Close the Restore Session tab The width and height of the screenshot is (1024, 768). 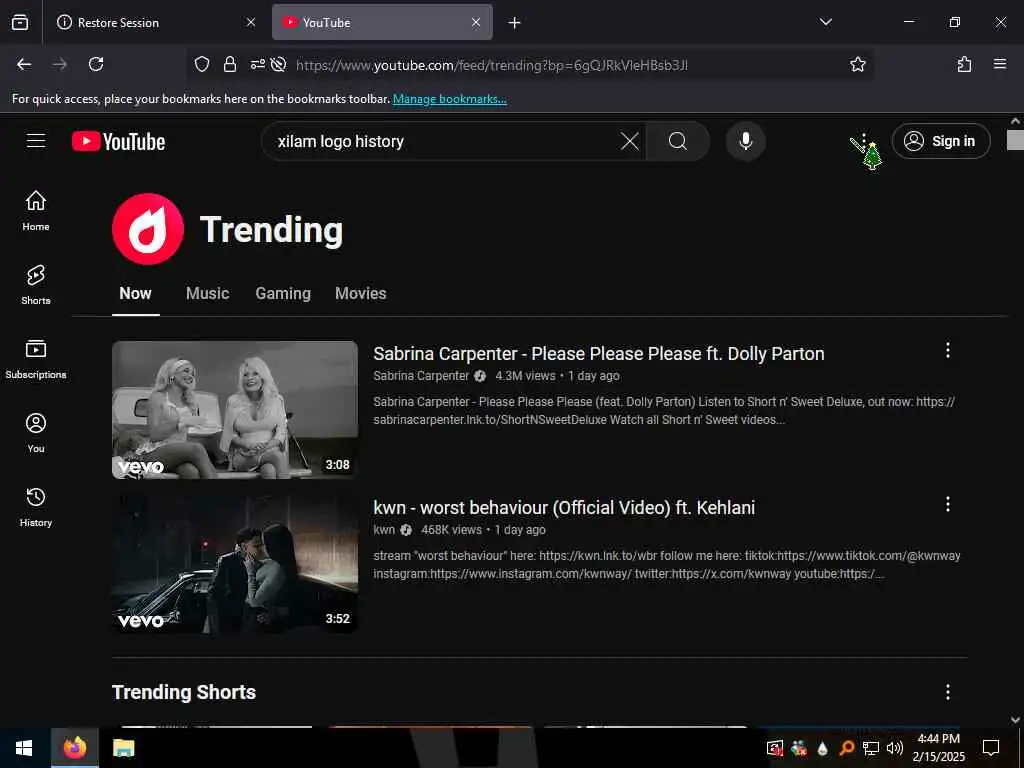(x=251, y=23)
